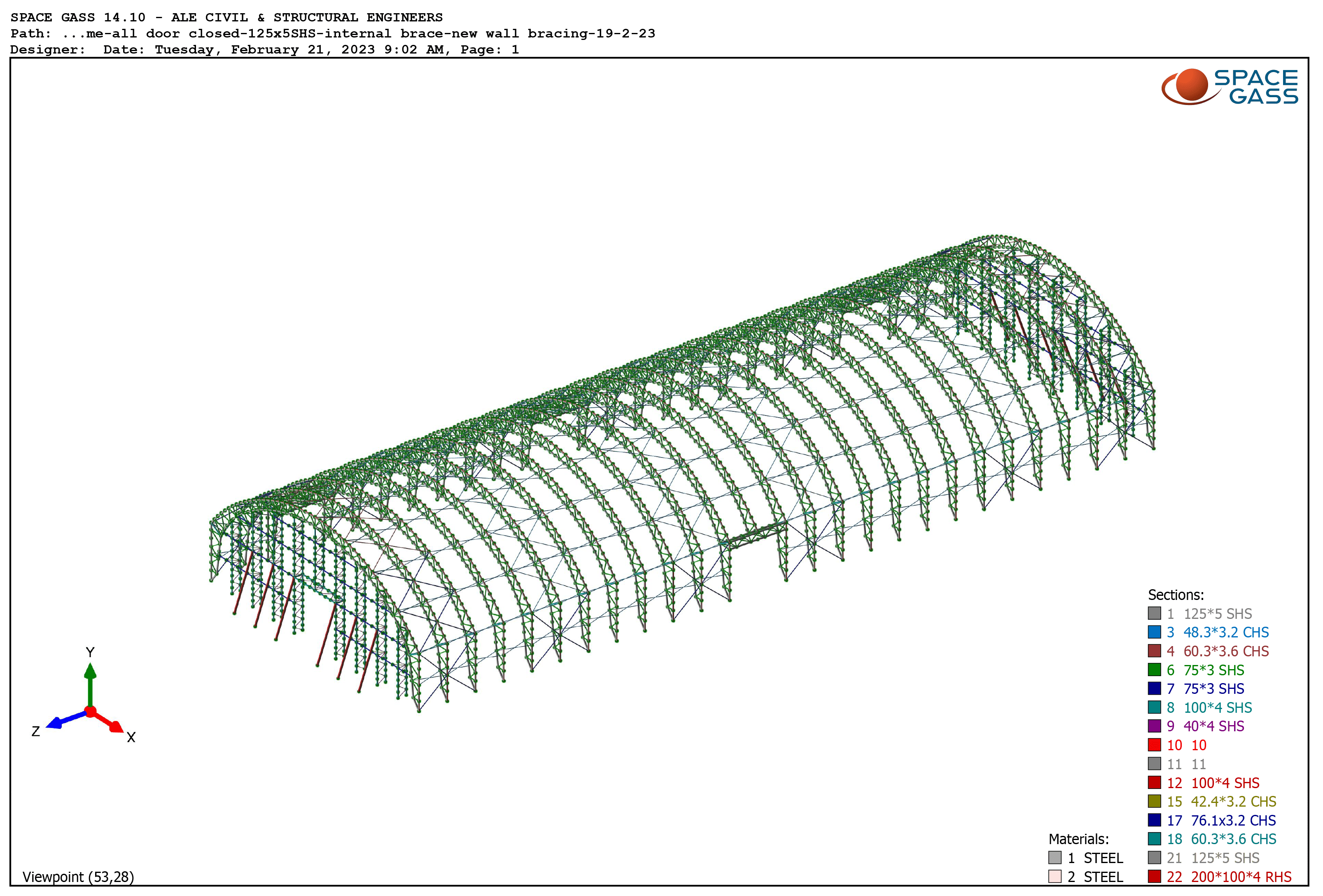Click legend entry '9 40*4 SHS'
Screen dimensions: 1323x896
1205,726
